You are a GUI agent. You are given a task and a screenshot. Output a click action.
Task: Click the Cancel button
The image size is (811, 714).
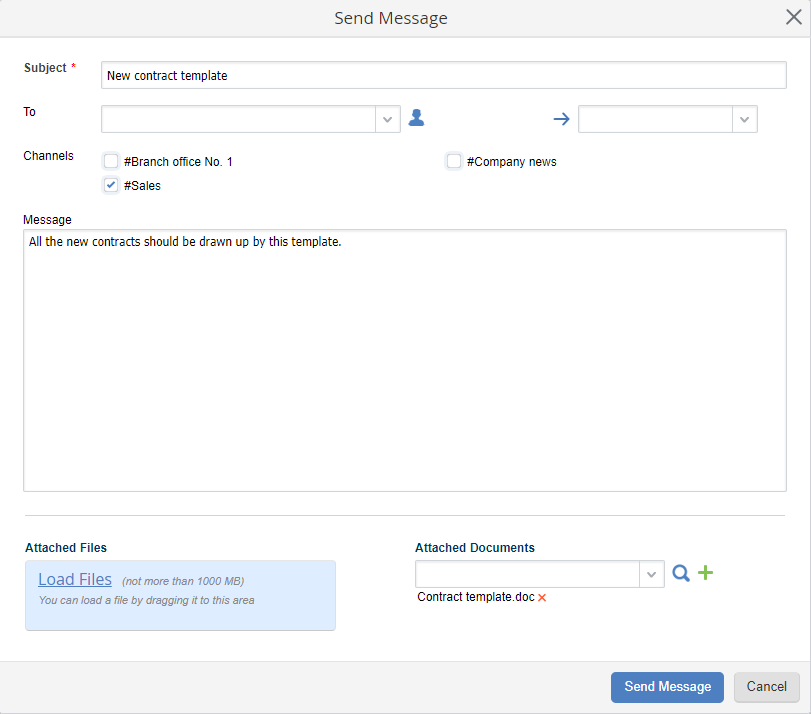coord(766,687)
